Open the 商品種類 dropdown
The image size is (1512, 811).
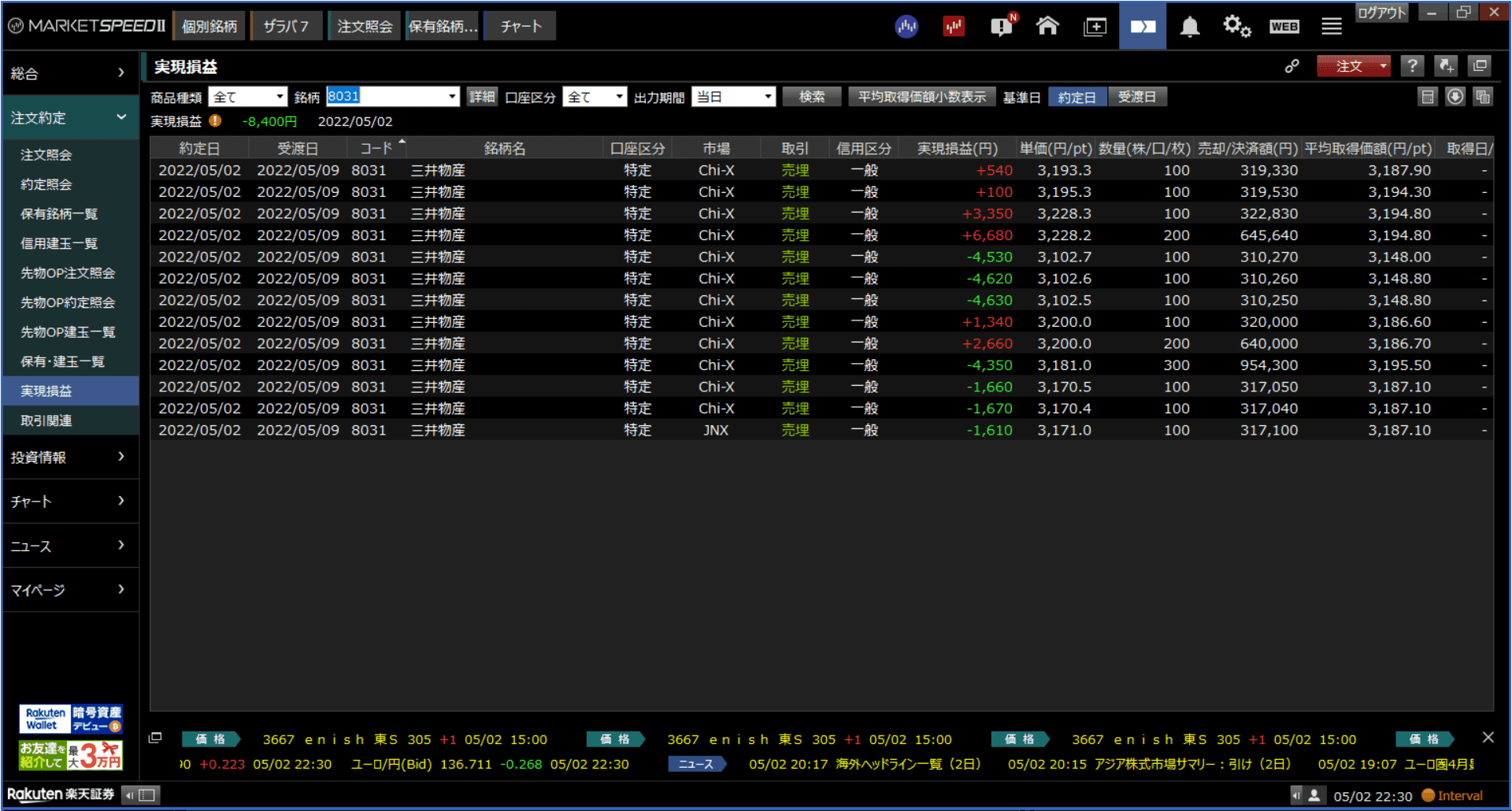coord(247,97)
